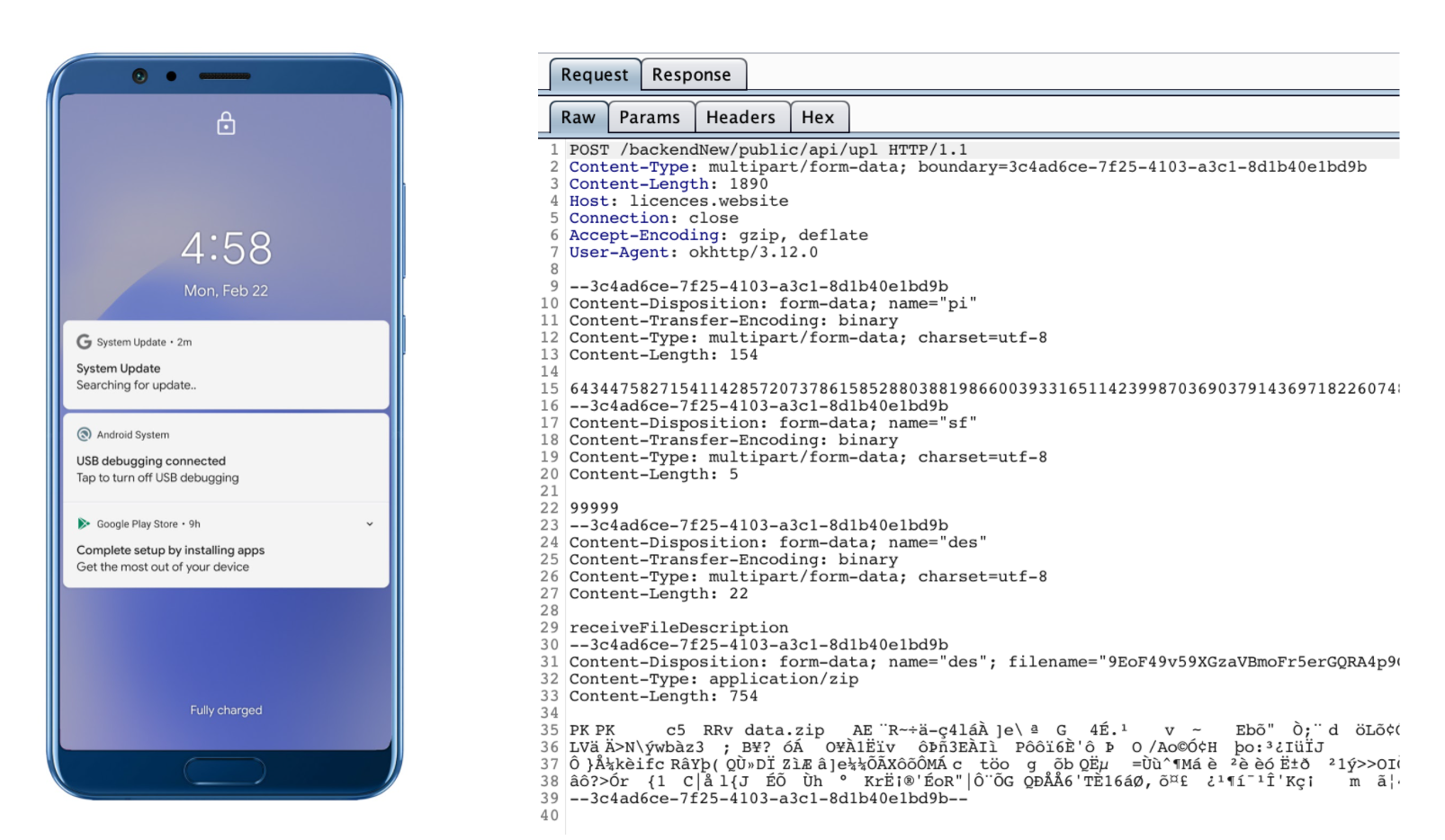Viewport: 1445px width, 840px height.
Task: Open the Params tab
Action: click(651, 116)
